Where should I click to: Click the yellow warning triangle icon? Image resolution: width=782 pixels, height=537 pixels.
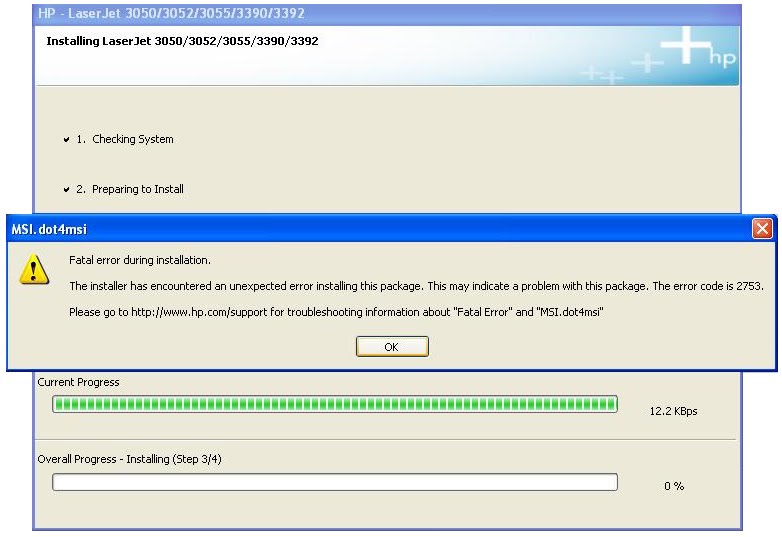(34, 270)
